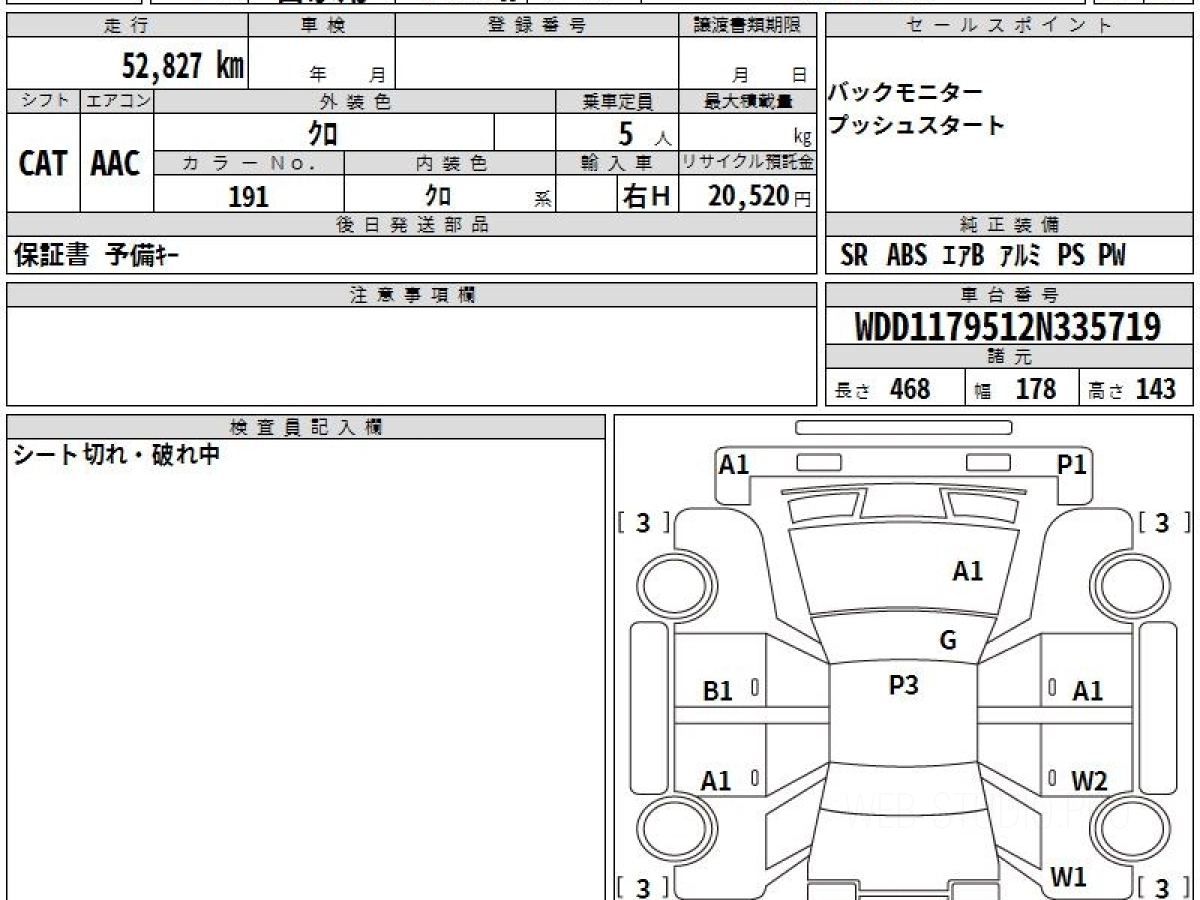Click the エアコン header
The height and width of the screenshot is (900, 1200).
click(x=117, y=101)
